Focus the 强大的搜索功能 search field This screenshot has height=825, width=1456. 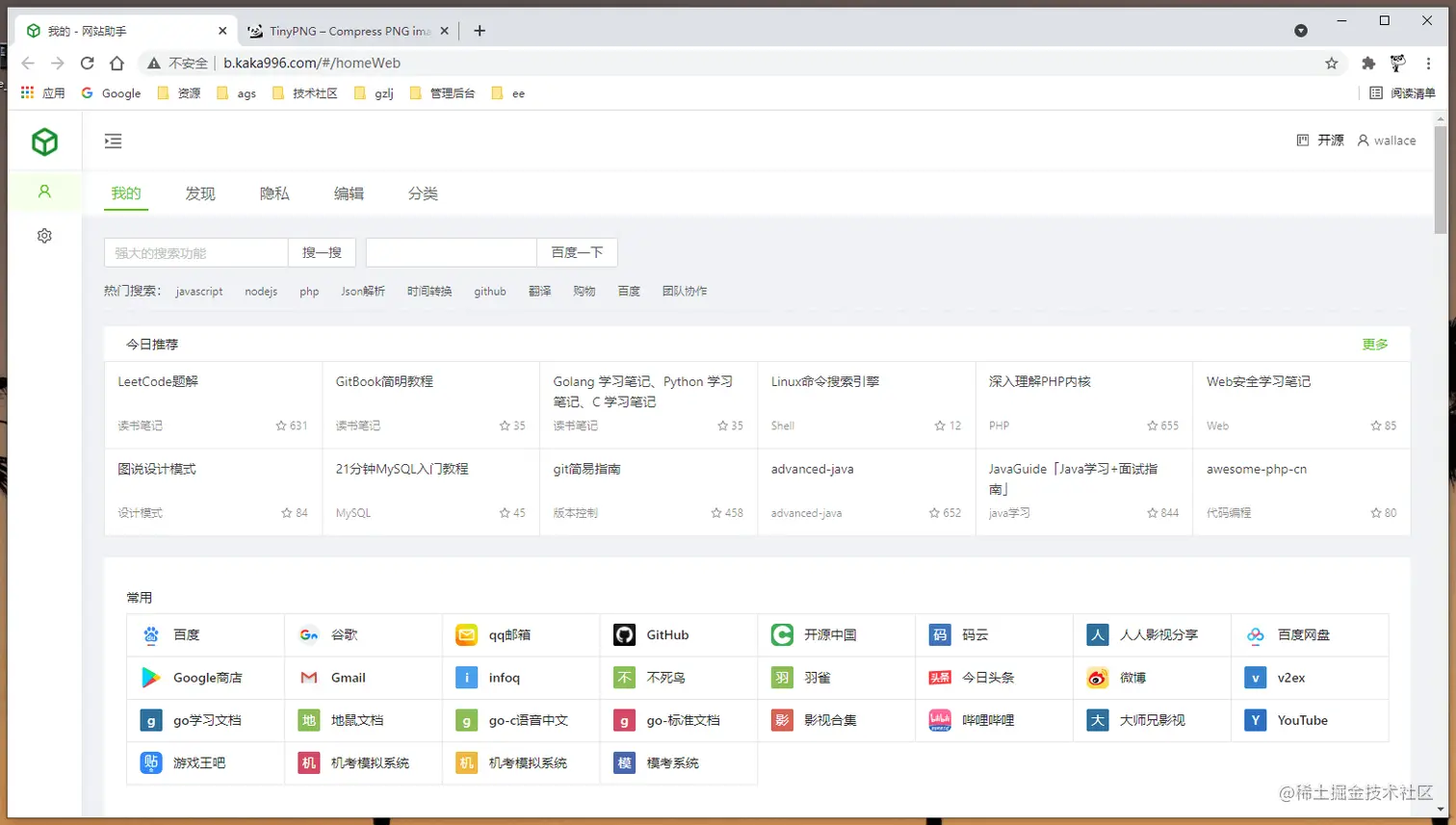196,252
